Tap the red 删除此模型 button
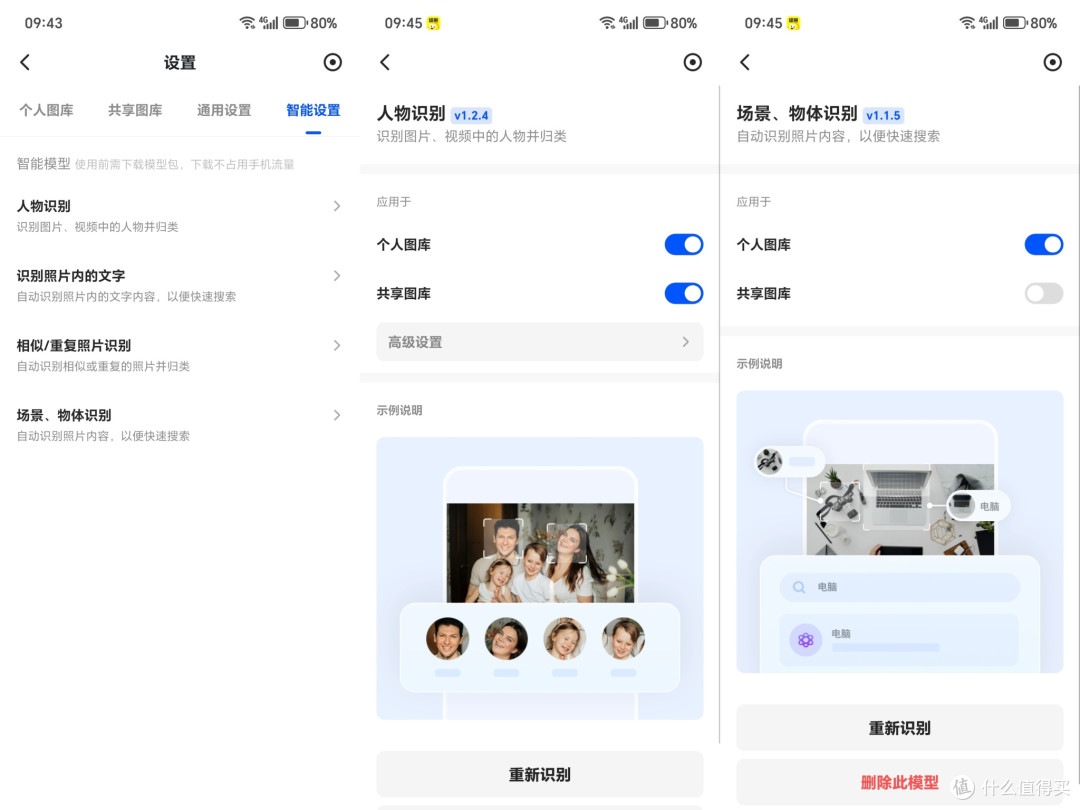This screenshot has height=810, width=1080. pos(900,782)
